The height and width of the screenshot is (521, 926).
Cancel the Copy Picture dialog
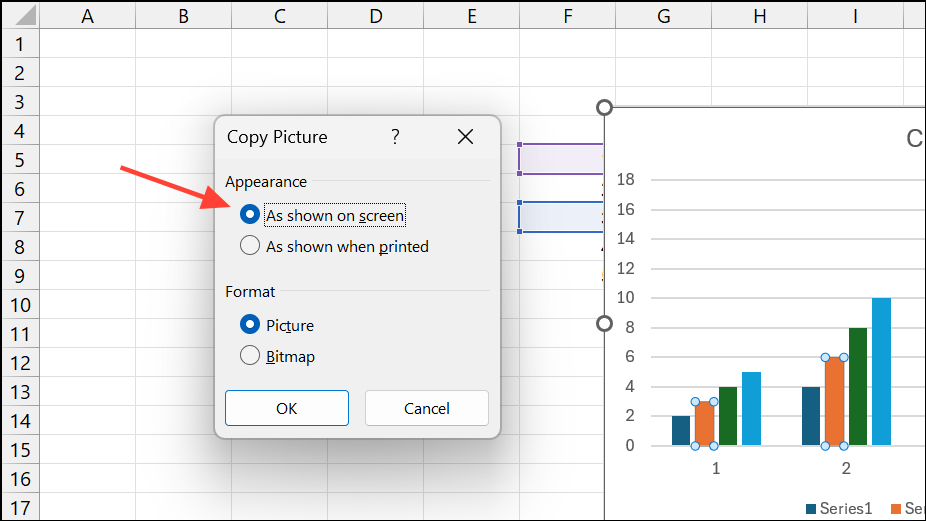click(427, 408)
